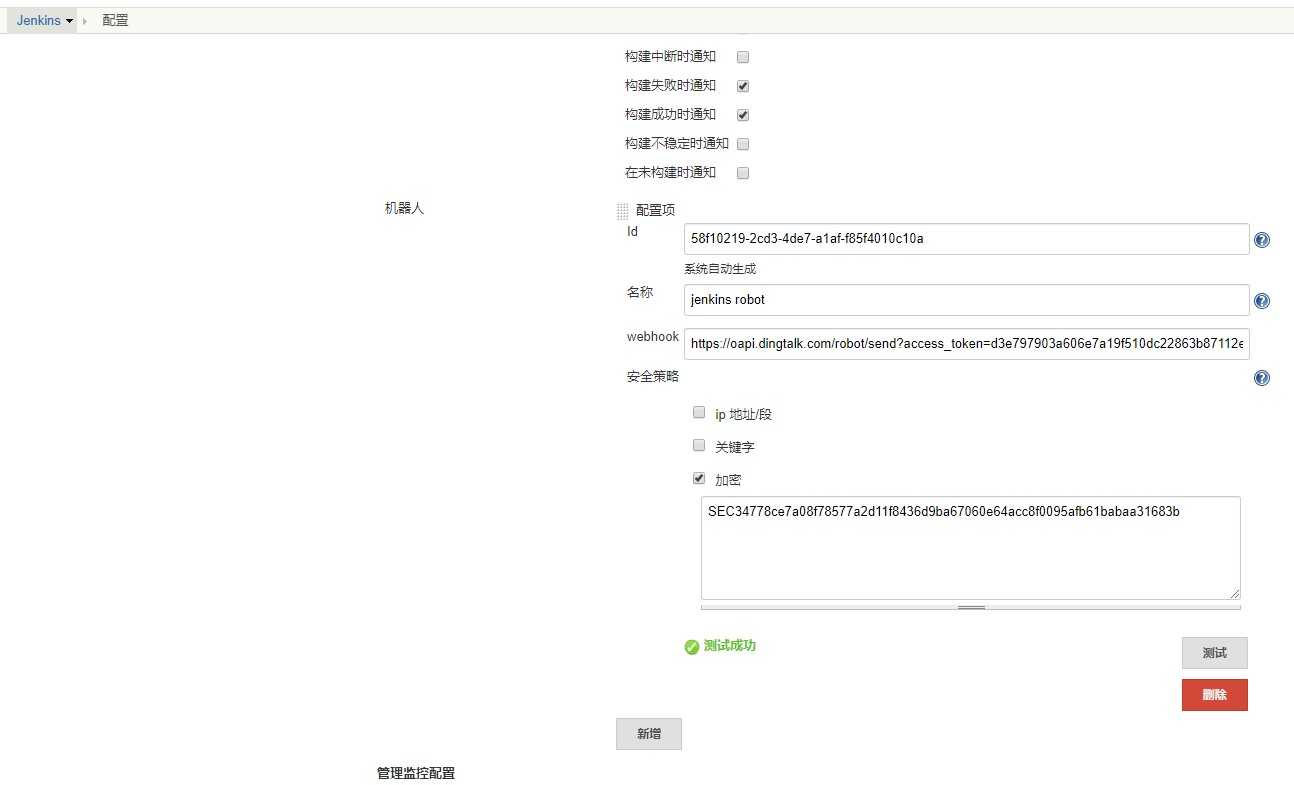Click the textarea corner resize grip

(x=1234, y=593)
